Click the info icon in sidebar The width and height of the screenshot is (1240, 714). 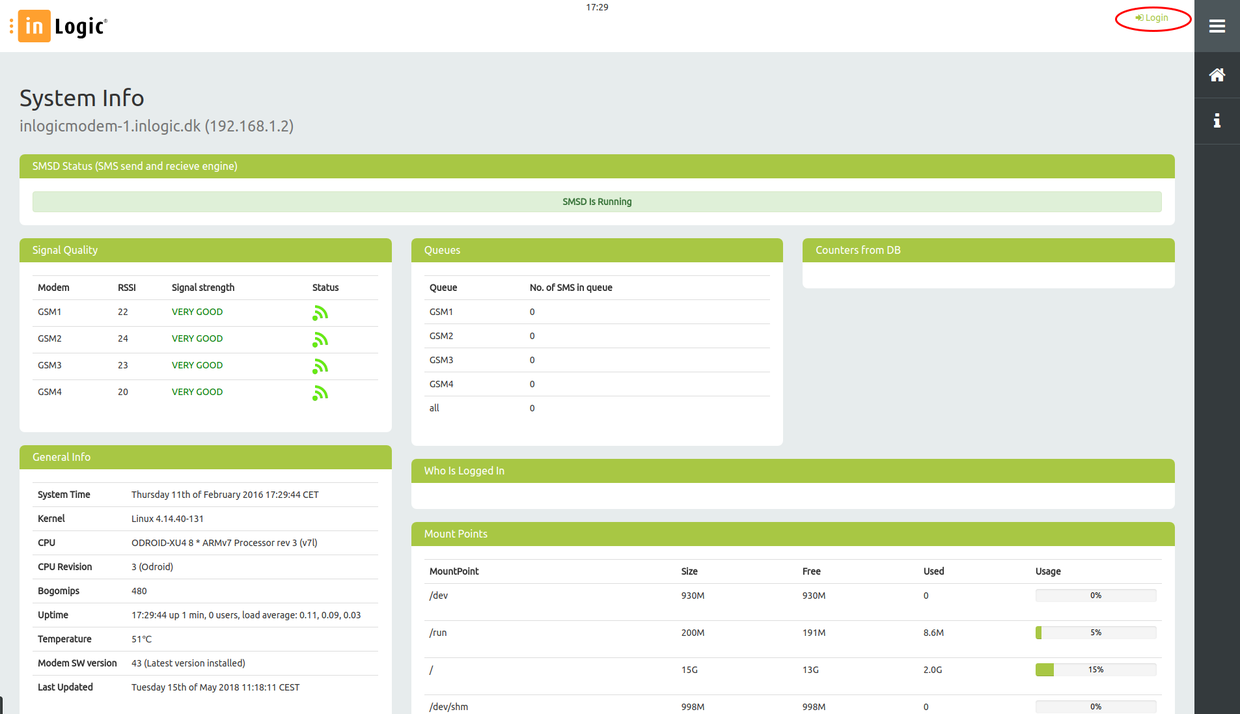pyautogui.click(x=1217, y=121)
